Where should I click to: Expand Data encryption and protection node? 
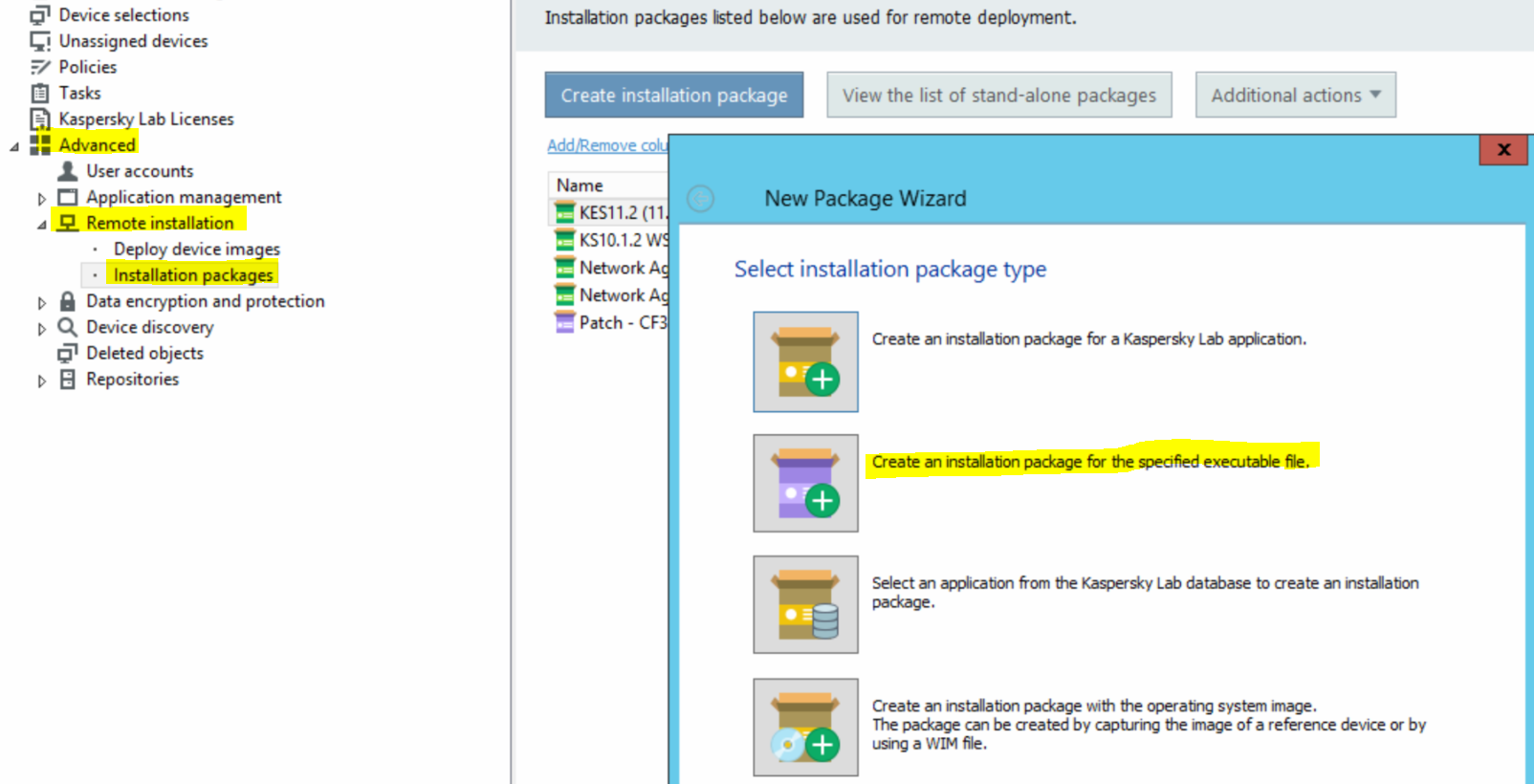41,302
